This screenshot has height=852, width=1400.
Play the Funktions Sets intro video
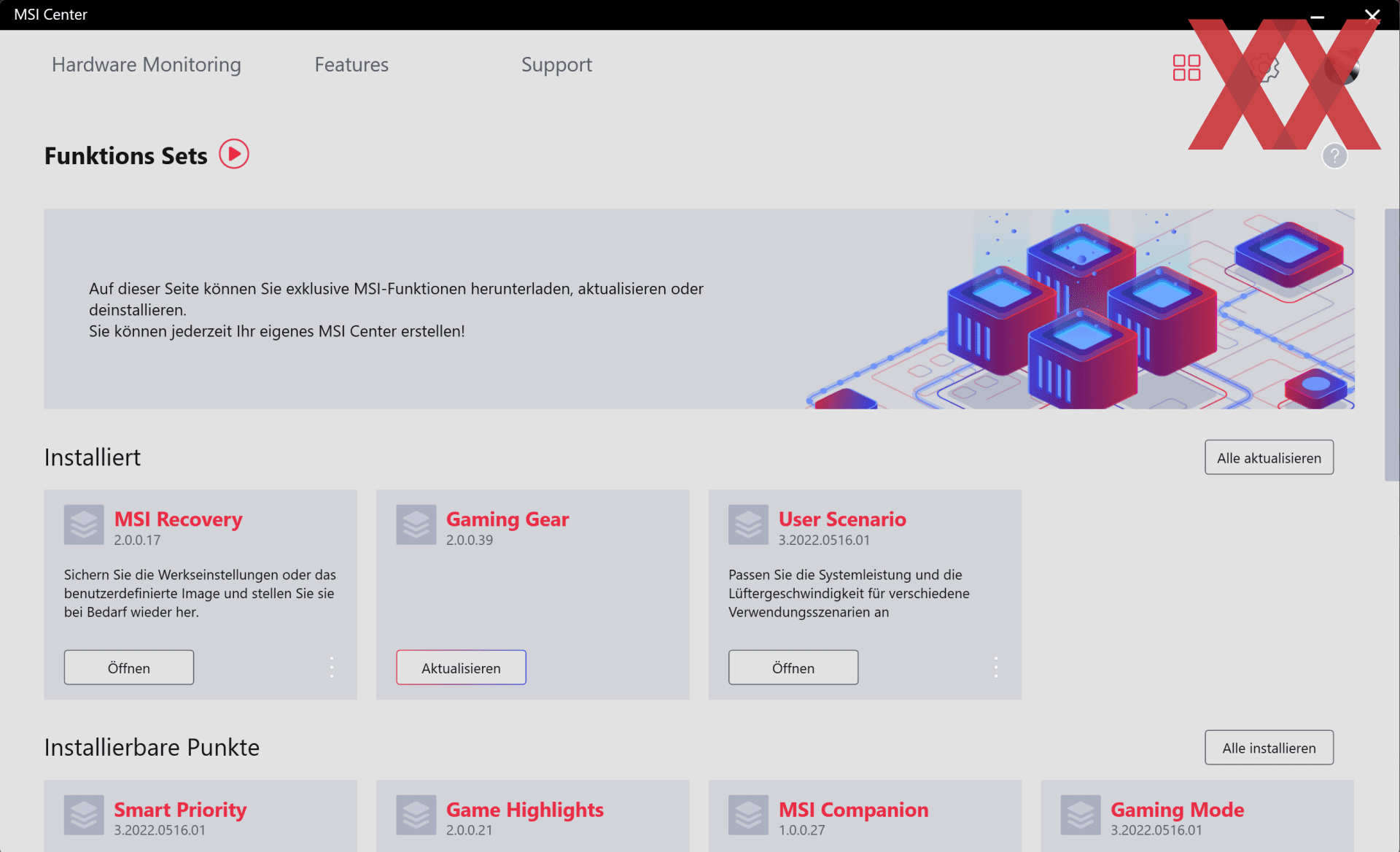tap(234, 154)
